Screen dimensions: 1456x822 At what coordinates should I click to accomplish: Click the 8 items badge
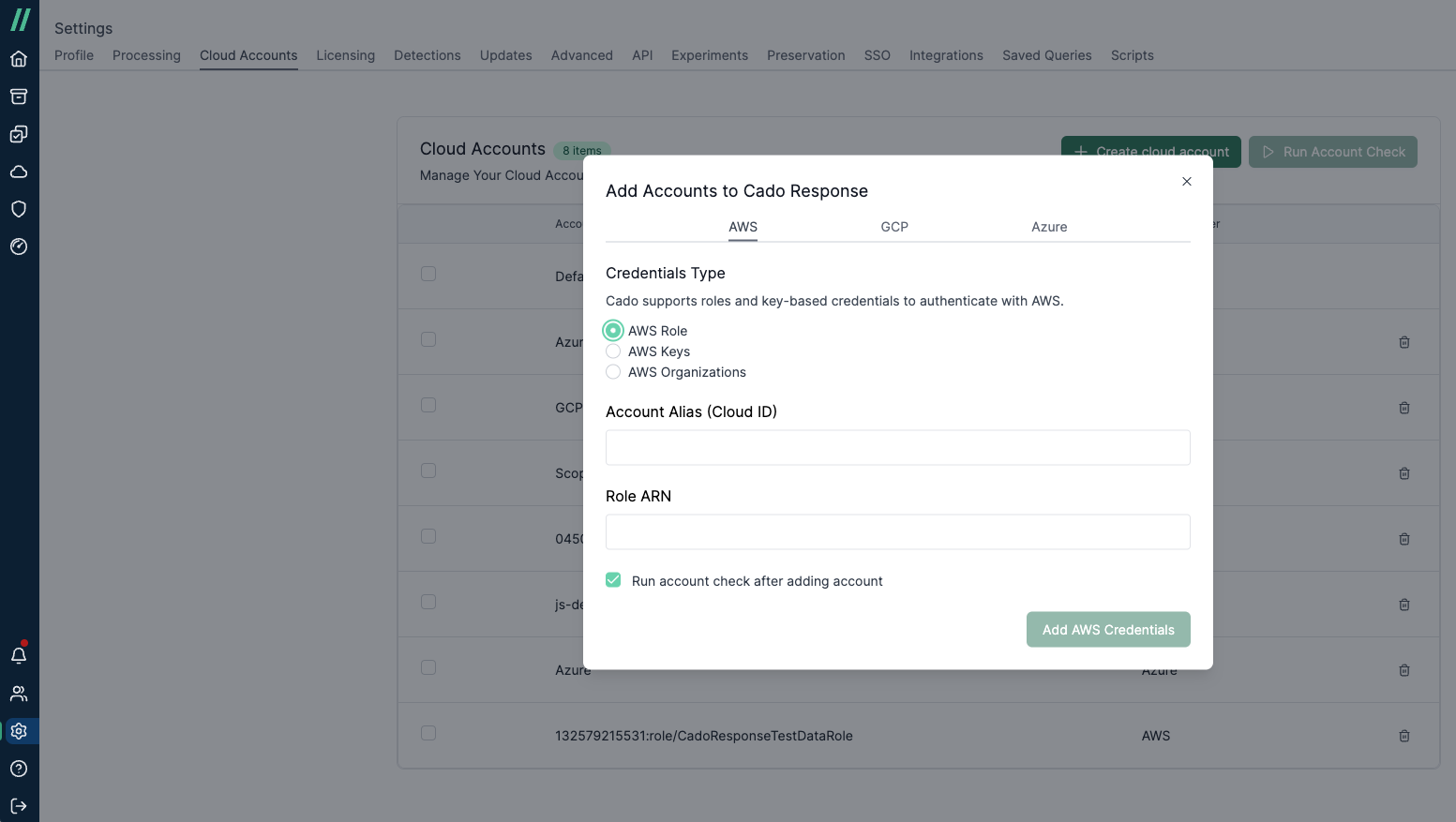pos(582,150)
